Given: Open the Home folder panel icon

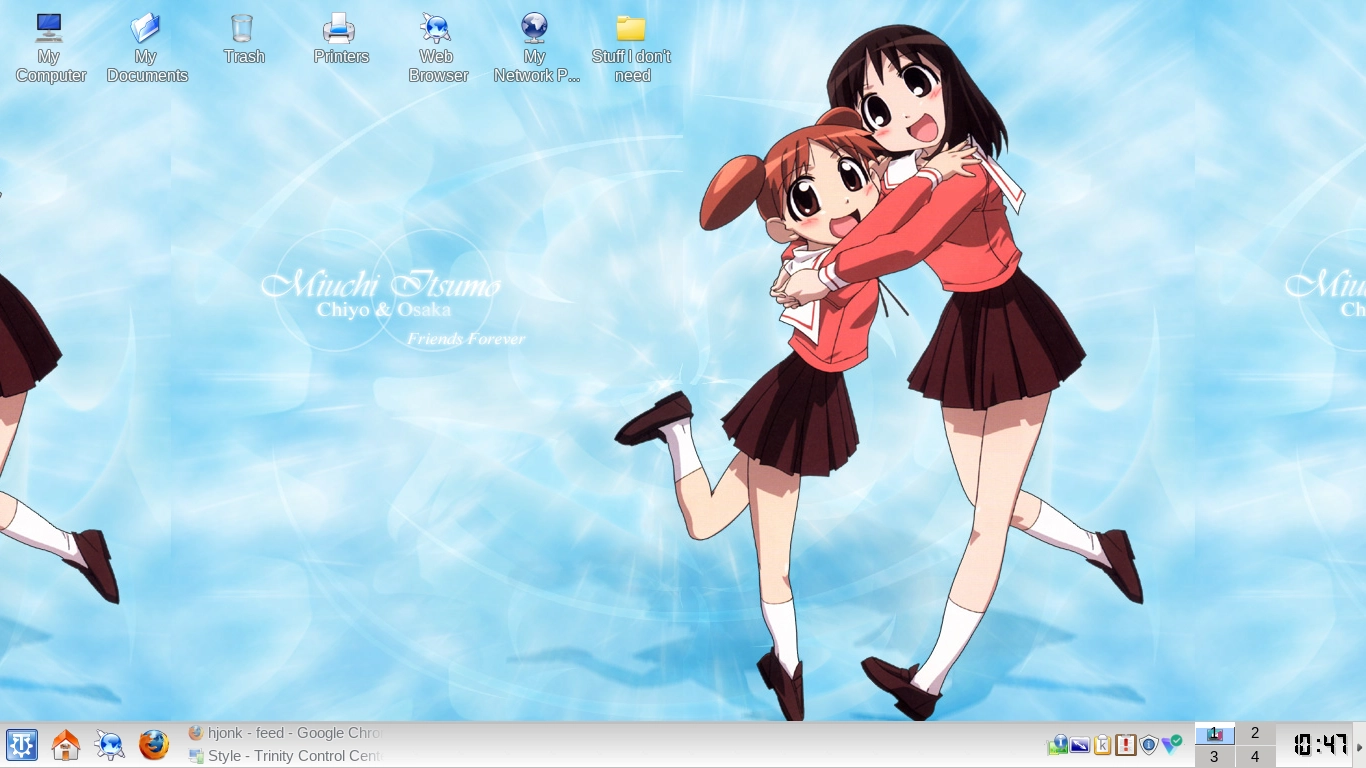Looking at the screenshot, I should point(65,745).
